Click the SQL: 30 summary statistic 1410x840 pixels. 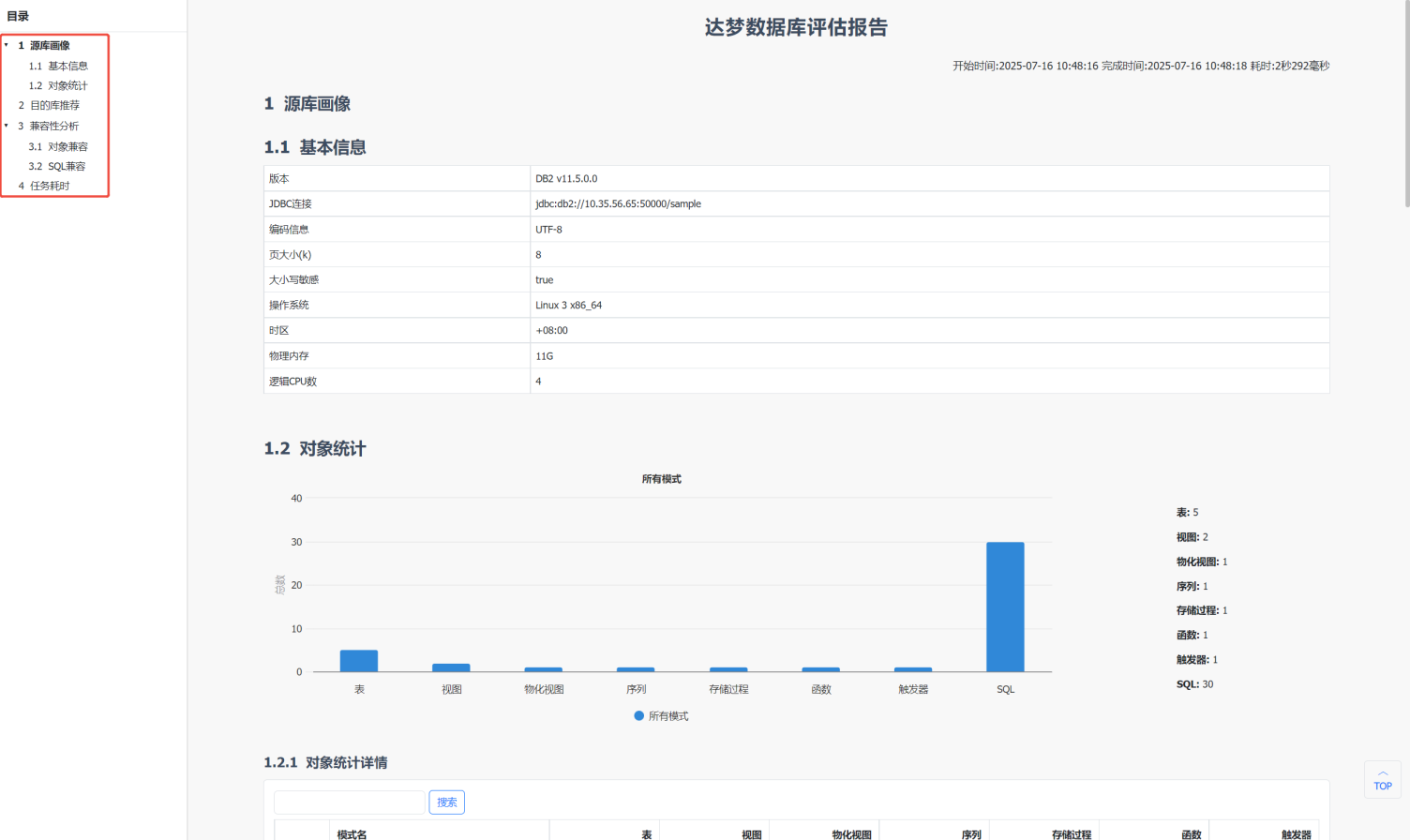coord(1195,684)
